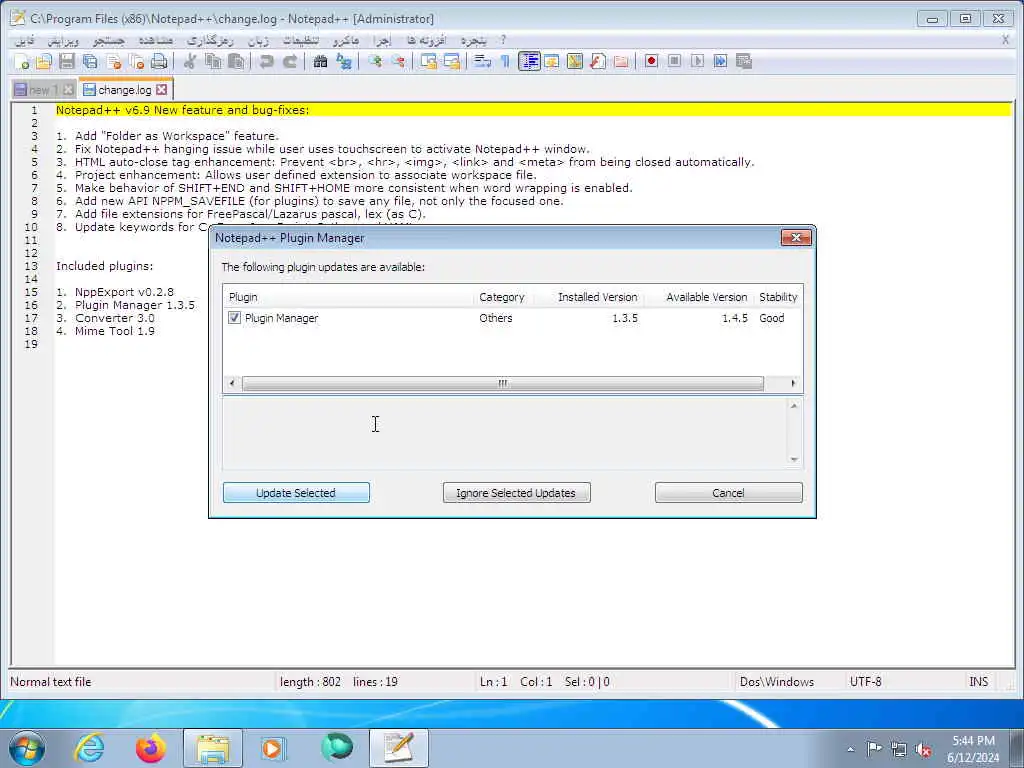Sort by the Plugin column header
The image size is (1024, 768).
click(348, 297)
